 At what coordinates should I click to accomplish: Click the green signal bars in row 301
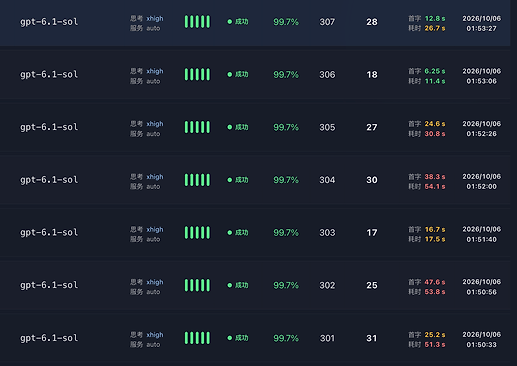pyautogui.click(x=197, y=338)
